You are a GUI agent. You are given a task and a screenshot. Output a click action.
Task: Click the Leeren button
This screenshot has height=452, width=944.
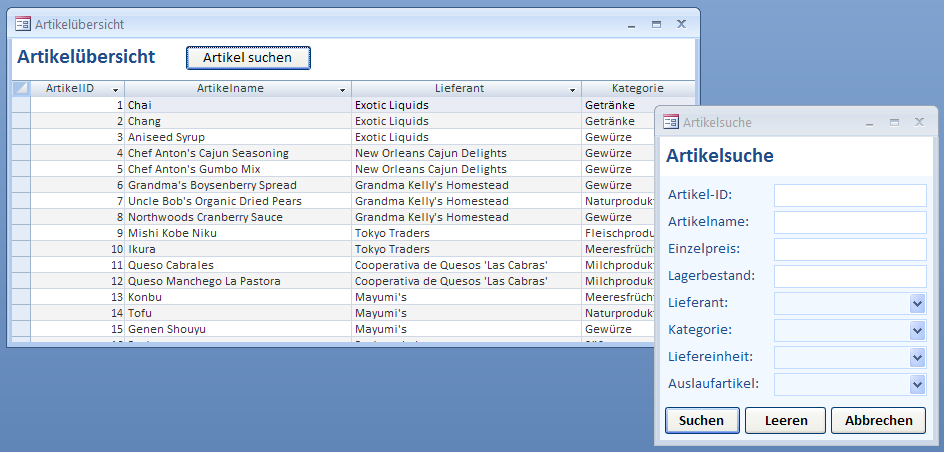(x=784, y=421)
